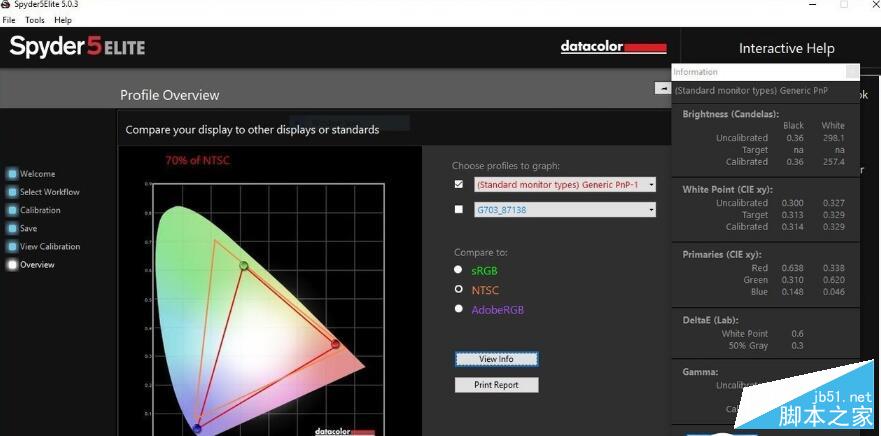Open the Help menu
Viewport: 881px width, 436px height.
pyautogui.click(x=63, y=20)
